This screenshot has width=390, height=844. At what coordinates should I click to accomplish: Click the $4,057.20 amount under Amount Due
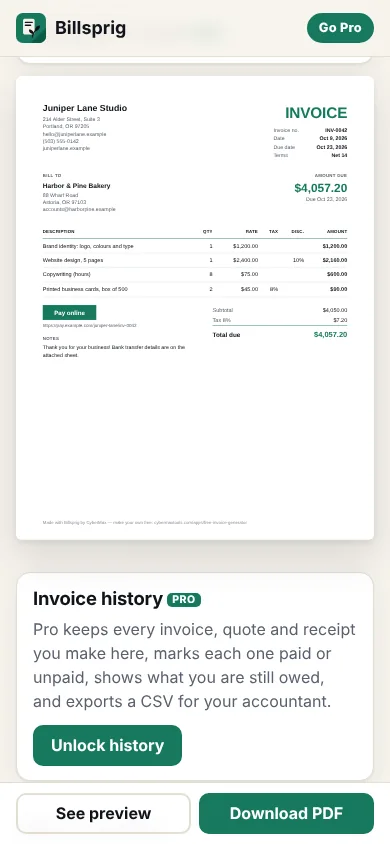(321, 188)
